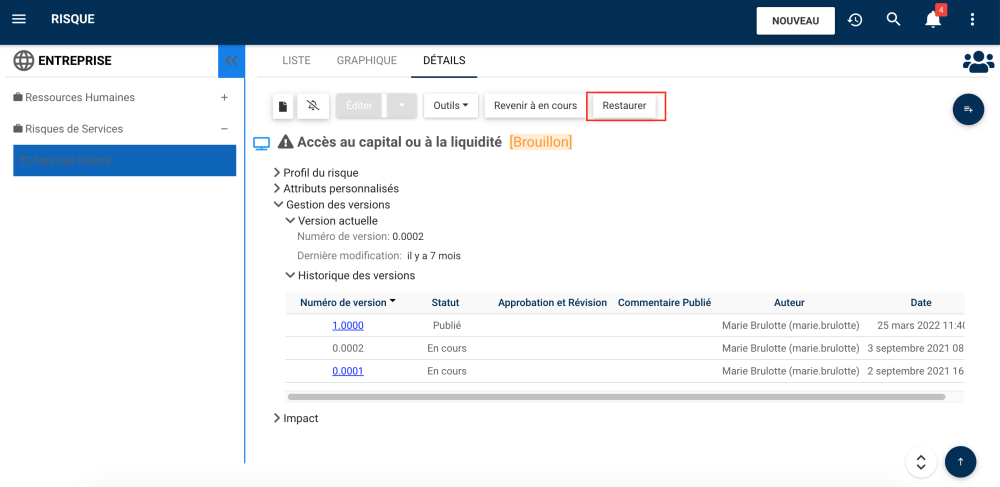
Task: Click the scroll-to-top arrow button
Action: [960, 461]
